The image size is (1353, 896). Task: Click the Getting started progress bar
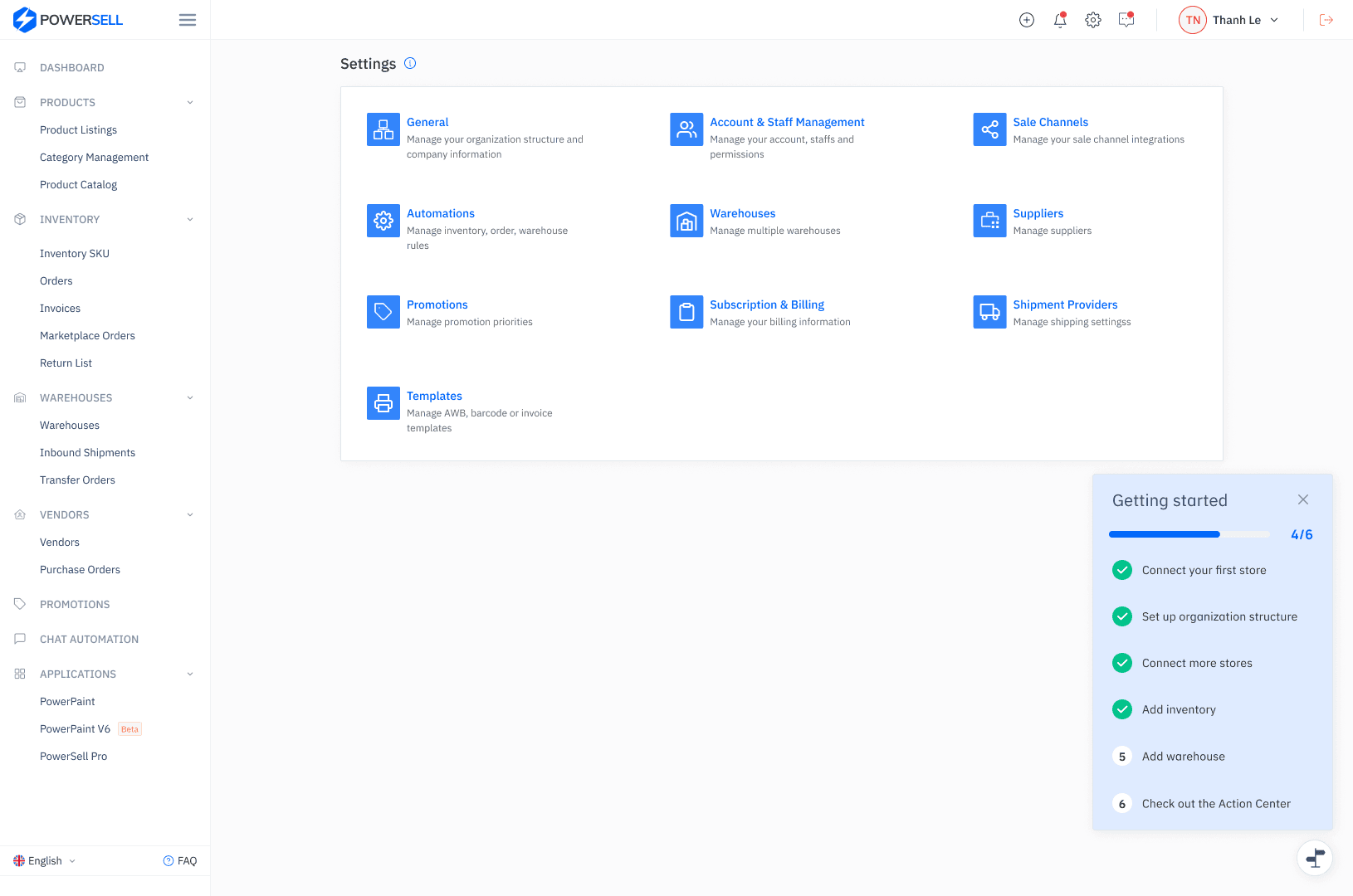coord(1189,534)
